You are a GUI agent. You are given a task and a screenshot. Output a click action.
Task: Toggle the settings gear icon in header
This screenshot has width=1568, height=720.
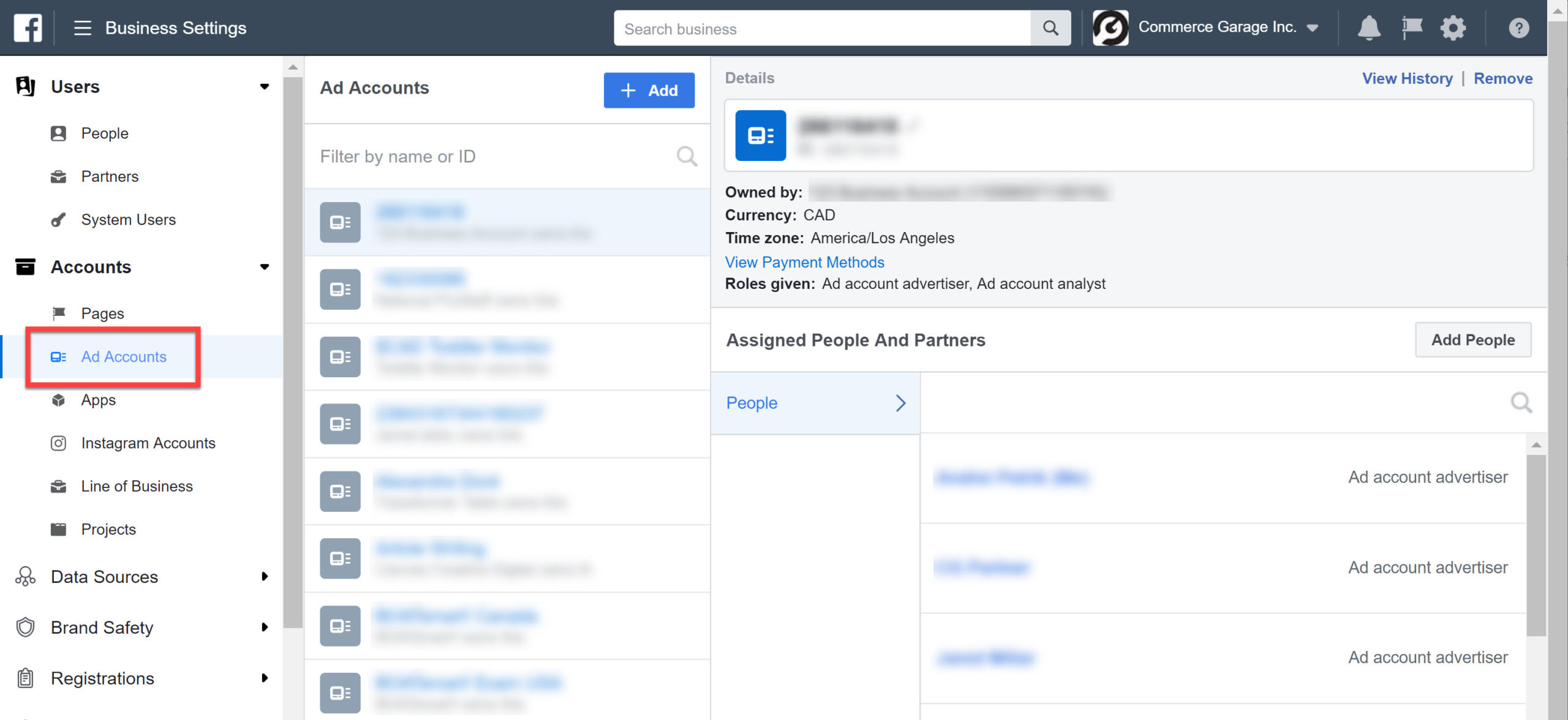click(x=1451, y=28)
